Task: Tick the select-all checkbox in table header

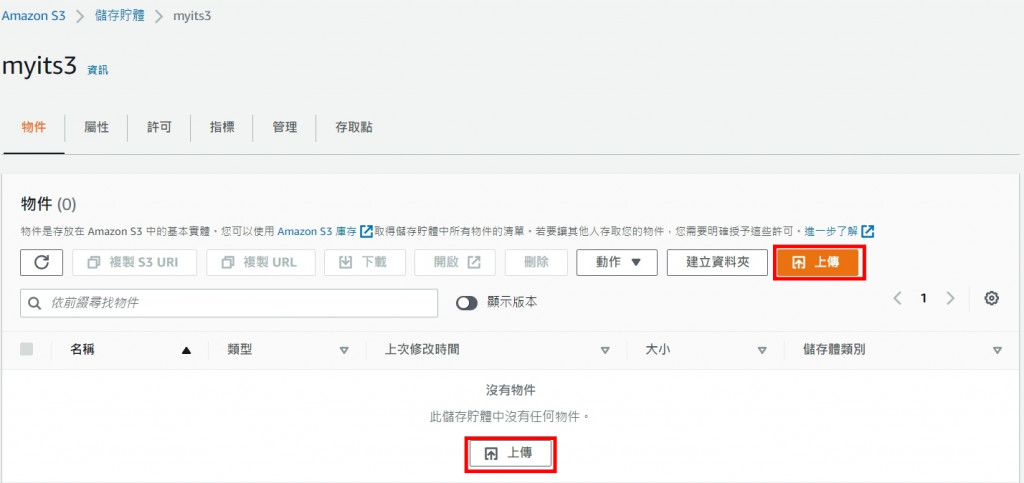Action: 27,349
